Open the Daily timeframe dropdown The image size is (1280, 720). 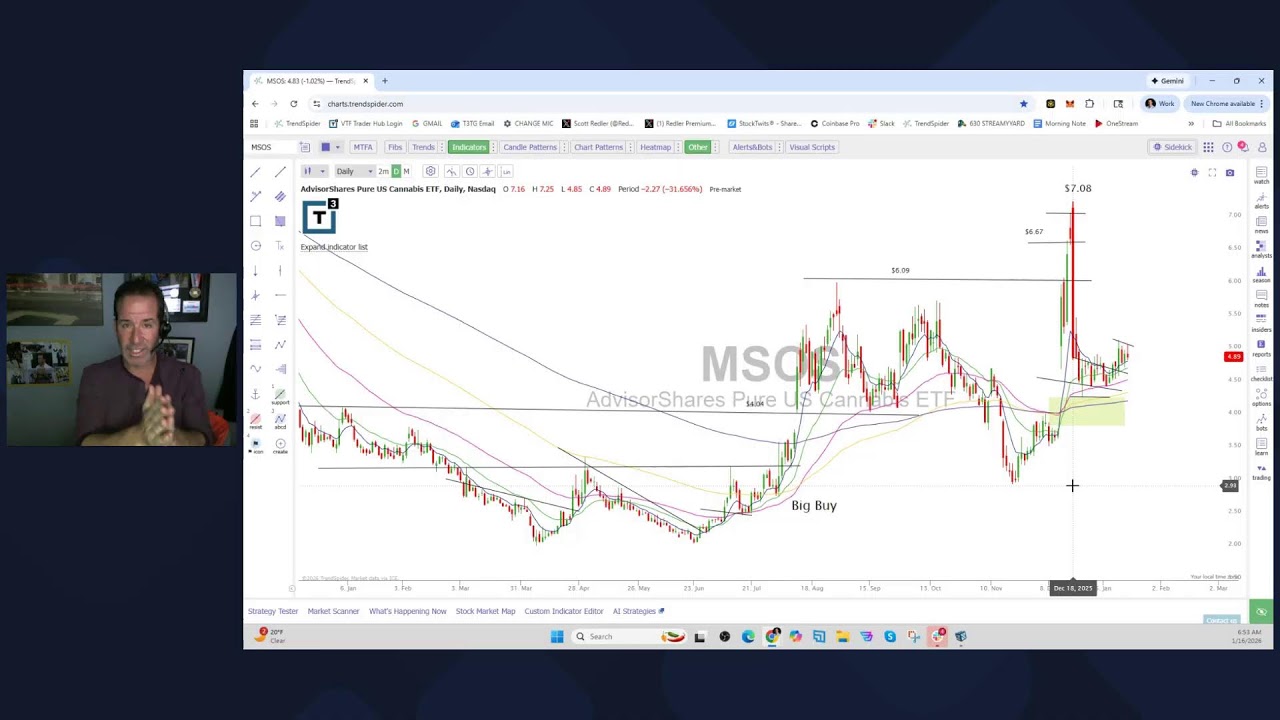pos(354,171)
